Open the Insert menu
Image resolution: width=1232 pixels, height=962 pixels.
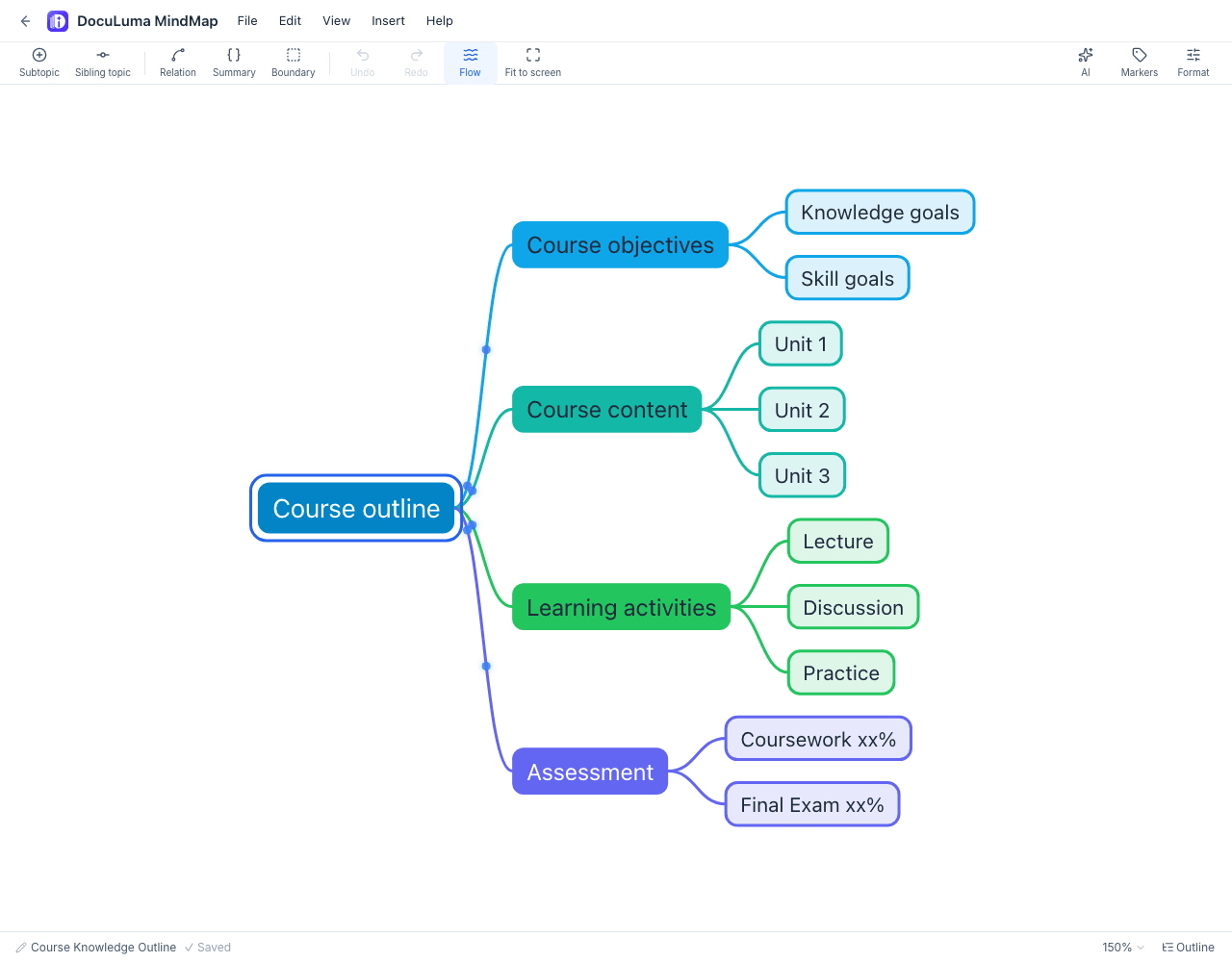(388, 21)
